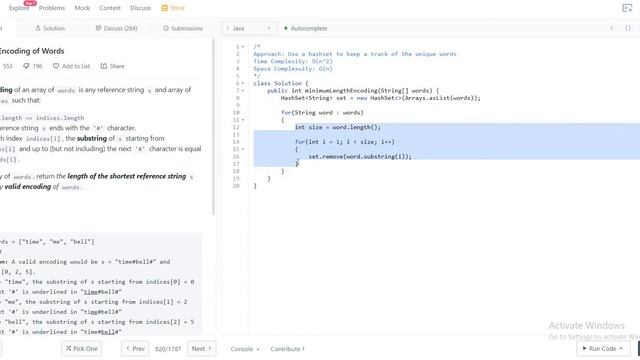Collapse code fold arrow on line 7
This screenshot has width=640, height=360.
243,91
